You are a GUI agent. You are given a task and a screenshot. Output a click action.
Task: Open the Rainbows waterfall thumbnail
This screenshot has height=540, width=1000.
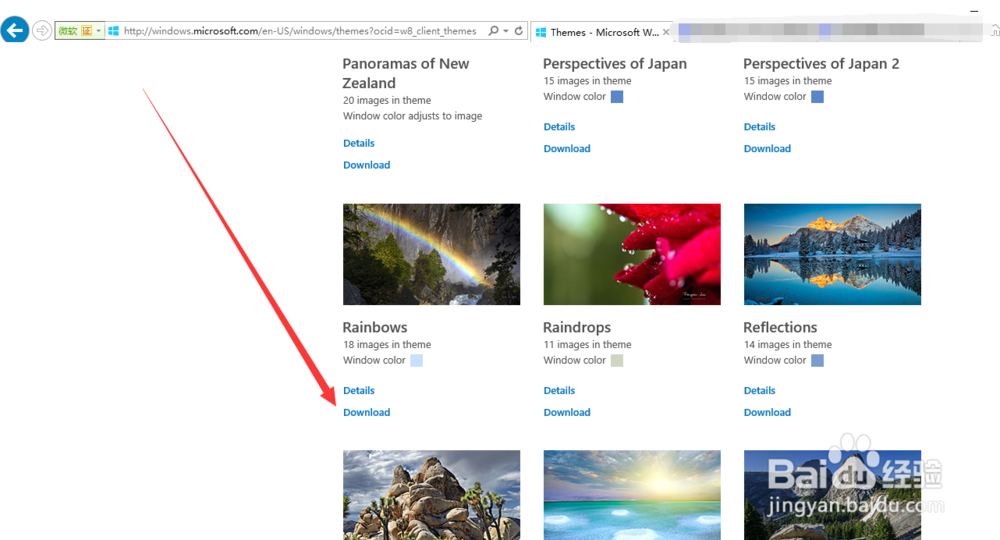[x=431, y=254]
